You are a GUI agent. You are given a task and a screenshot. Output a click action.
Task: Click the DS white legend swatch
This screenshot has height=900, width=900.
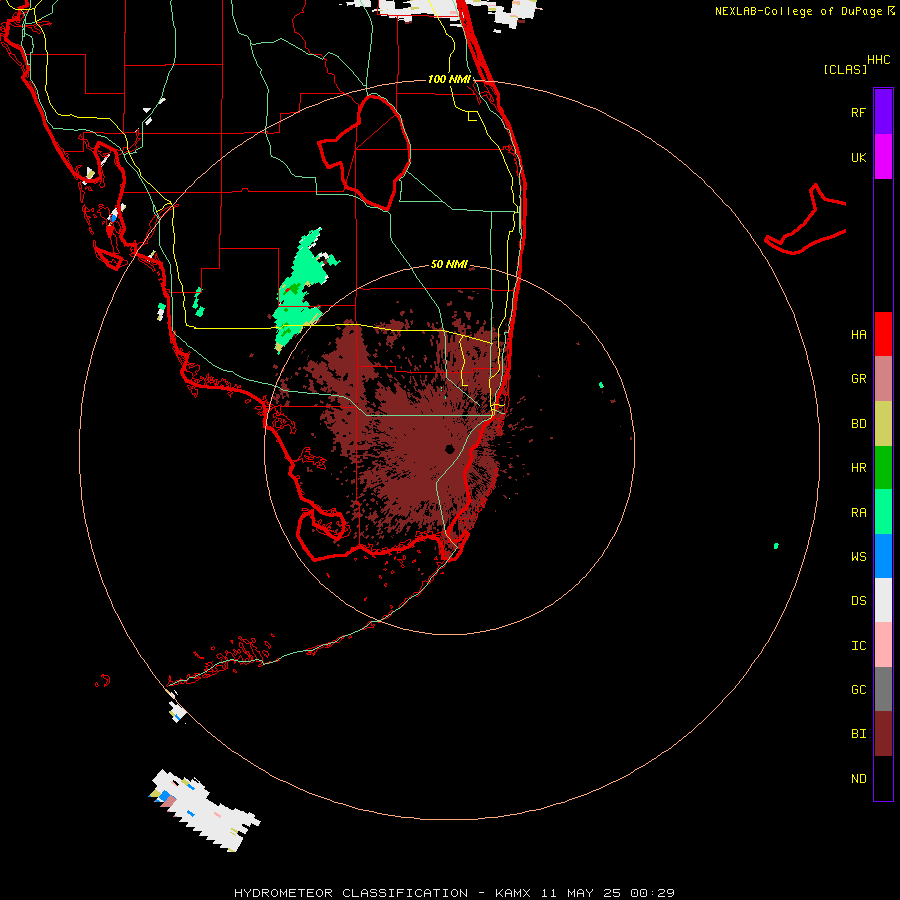pos(883,600)
